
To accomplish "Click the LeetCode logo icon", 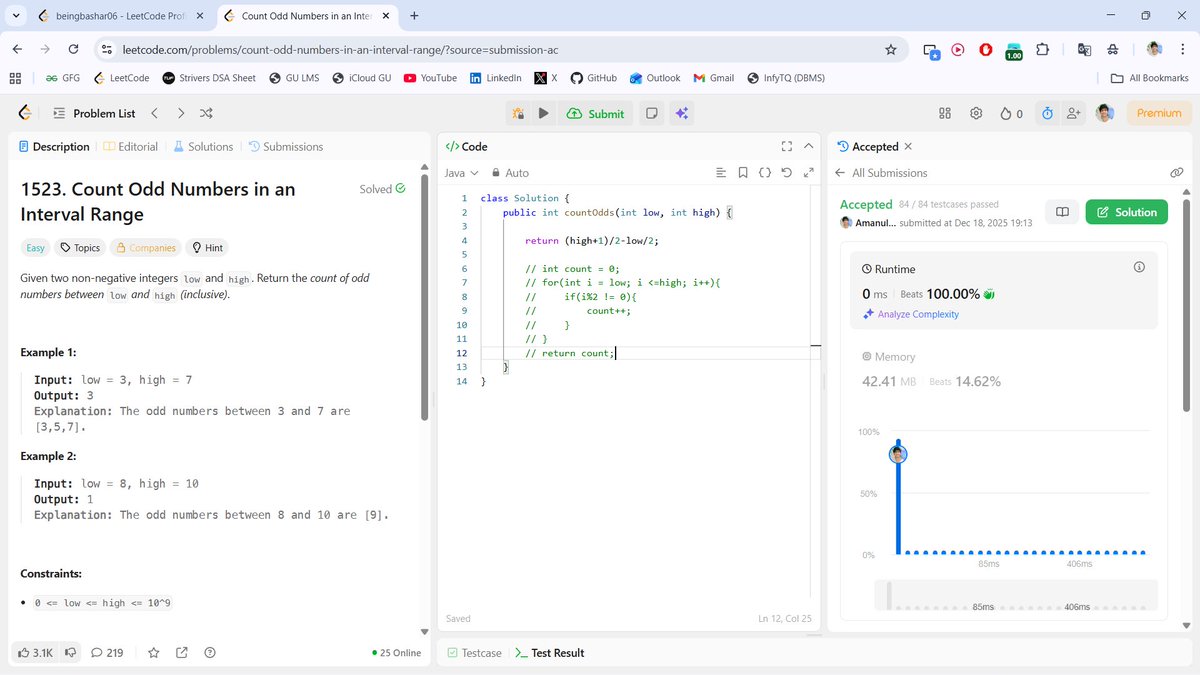I will click(25, 113).
